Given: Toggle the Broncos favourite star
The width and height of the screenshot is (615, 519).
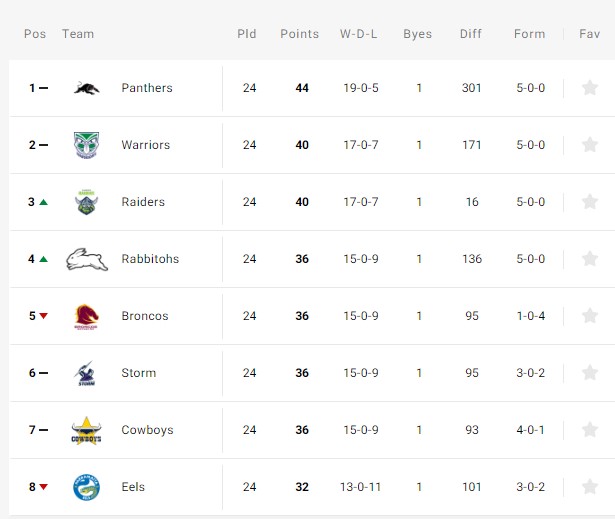Looking at the screenshot, I should tap(590, 316).
